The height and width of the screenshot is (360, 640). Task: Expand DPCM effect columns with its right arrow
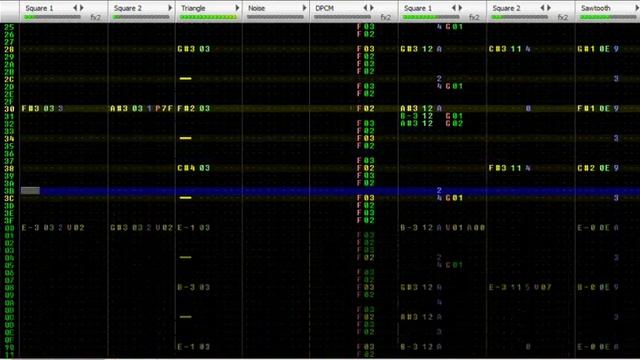[372, 8]
